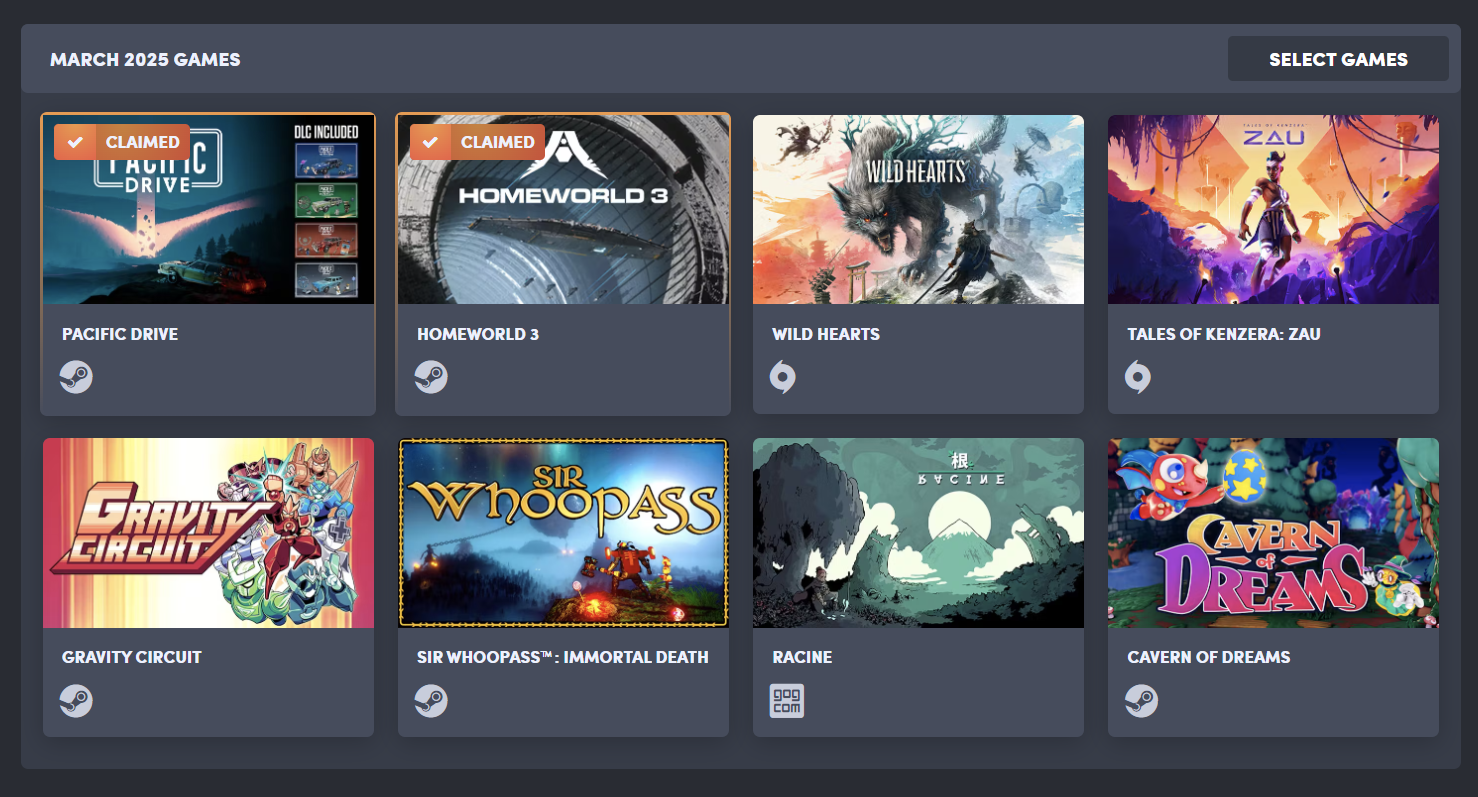Click the Pacific Drive title text

point(120,334)
